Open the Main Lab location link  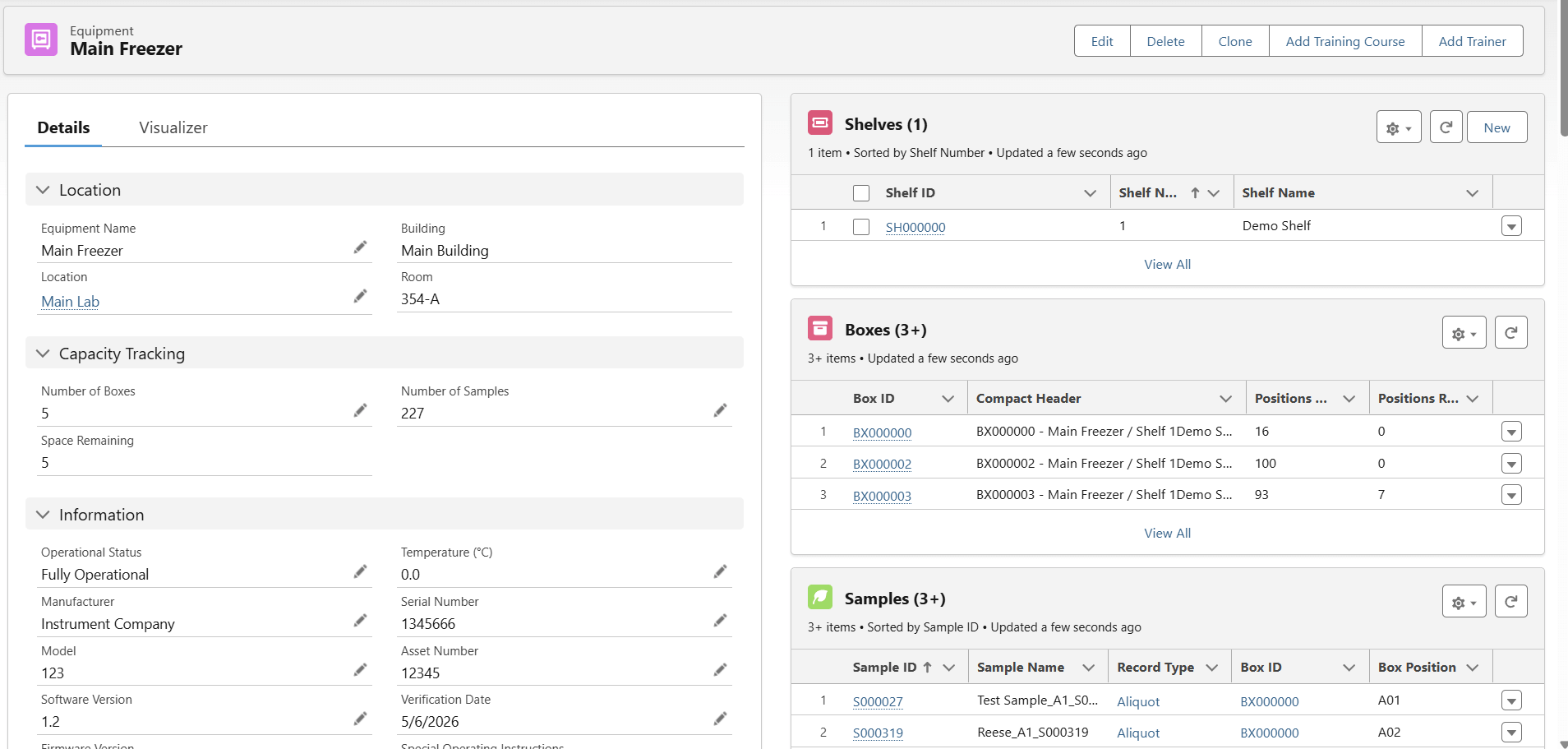coord(71,302)
